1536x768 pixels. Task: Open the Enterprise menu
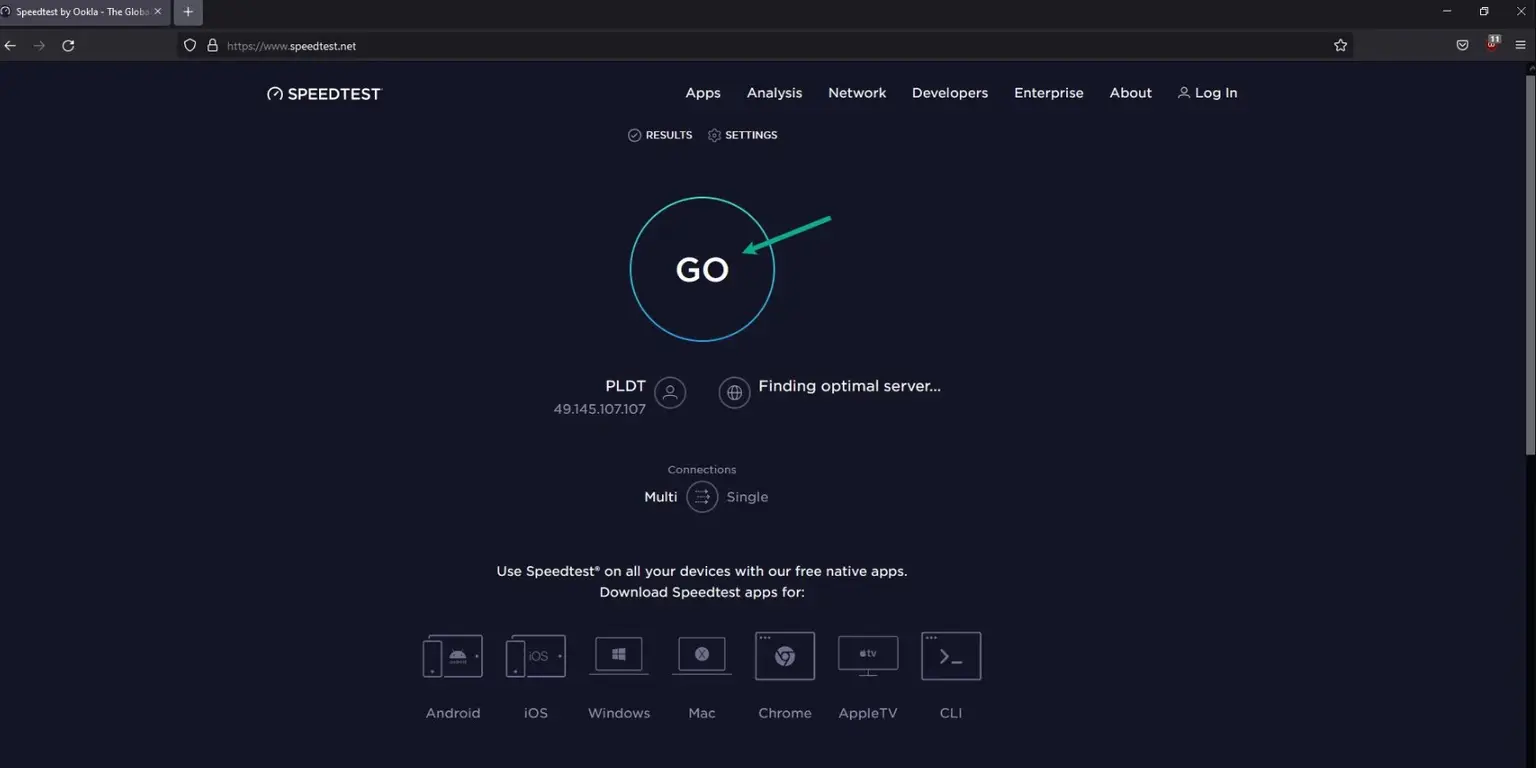click(1049, 93)
